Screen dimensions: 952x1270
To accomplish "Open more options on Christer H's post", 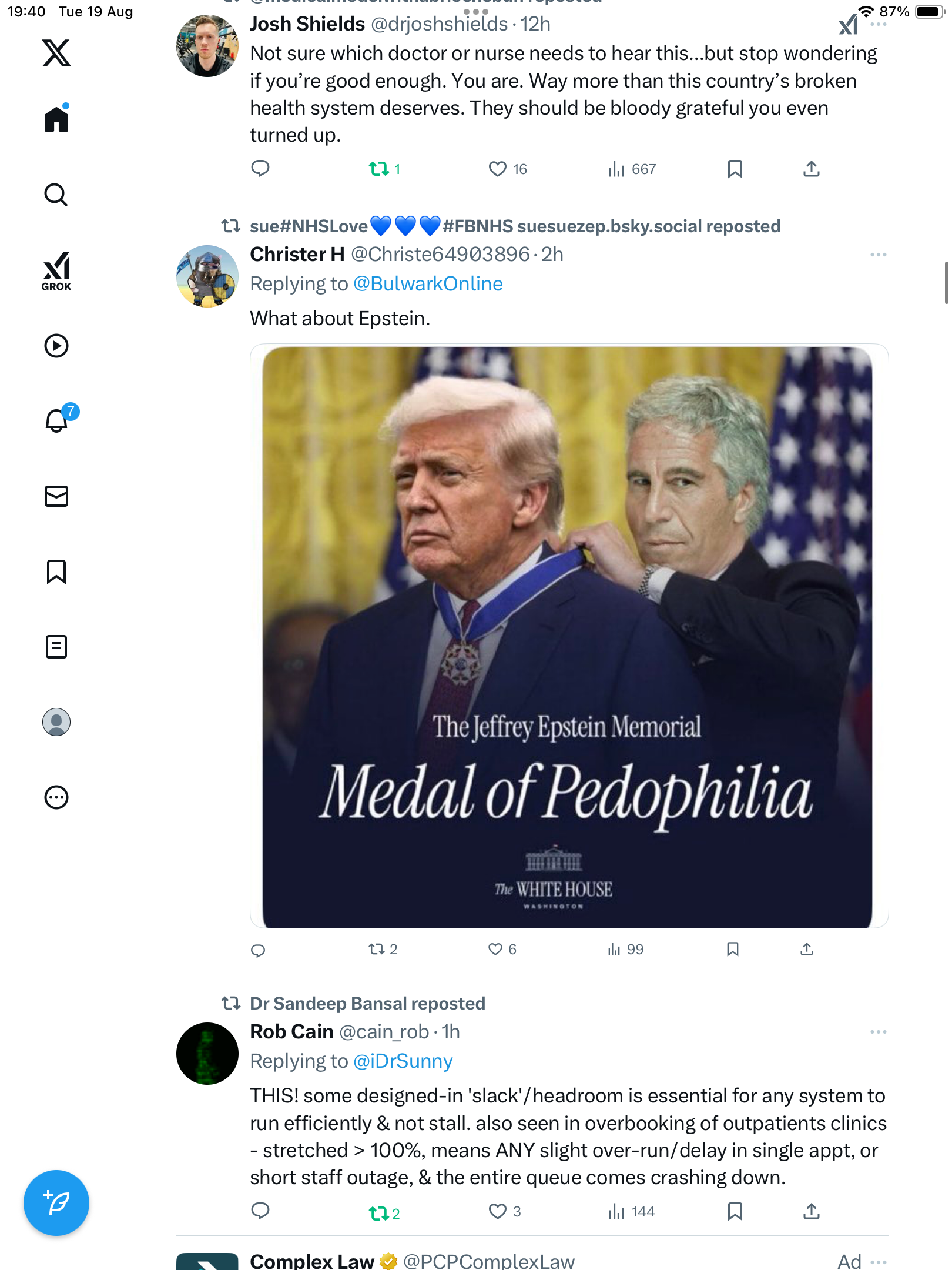I will click(878, 255).
